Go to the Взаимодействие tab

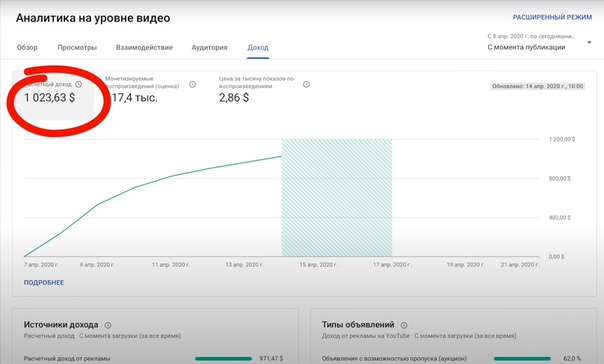tap(144, 47)
